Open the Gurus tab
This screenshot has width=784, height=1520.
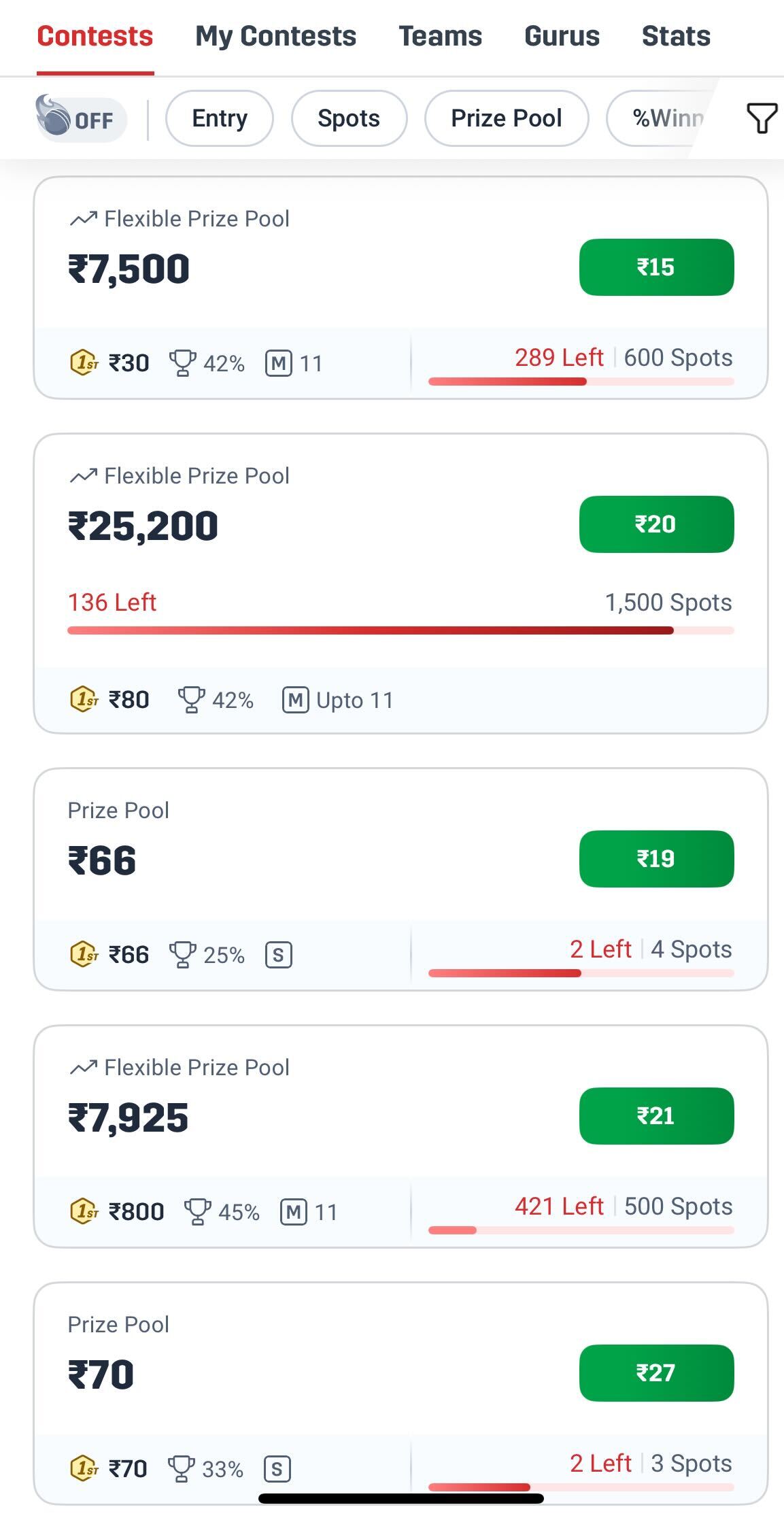click(x=562, y=36)
